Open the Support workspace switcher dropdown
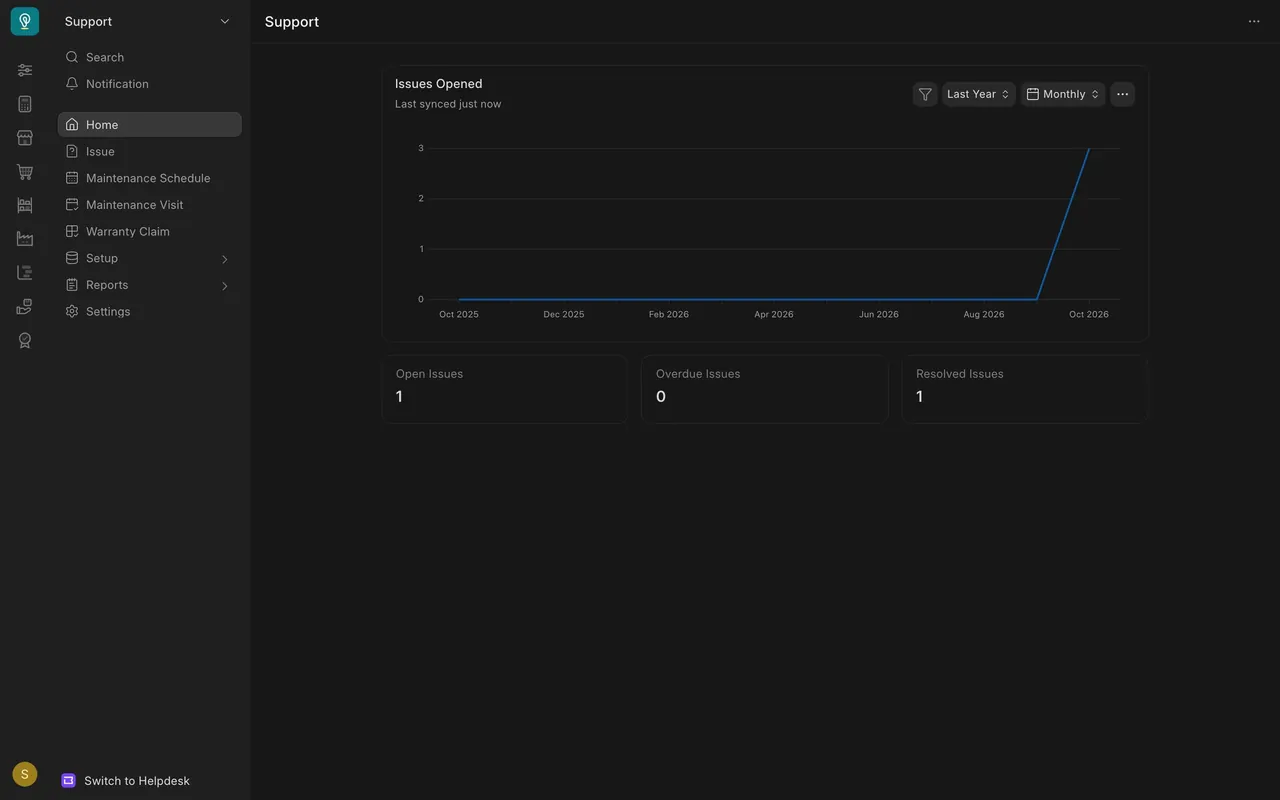The width and height of the screenshot is (1280, 800). tap(148, 21)
